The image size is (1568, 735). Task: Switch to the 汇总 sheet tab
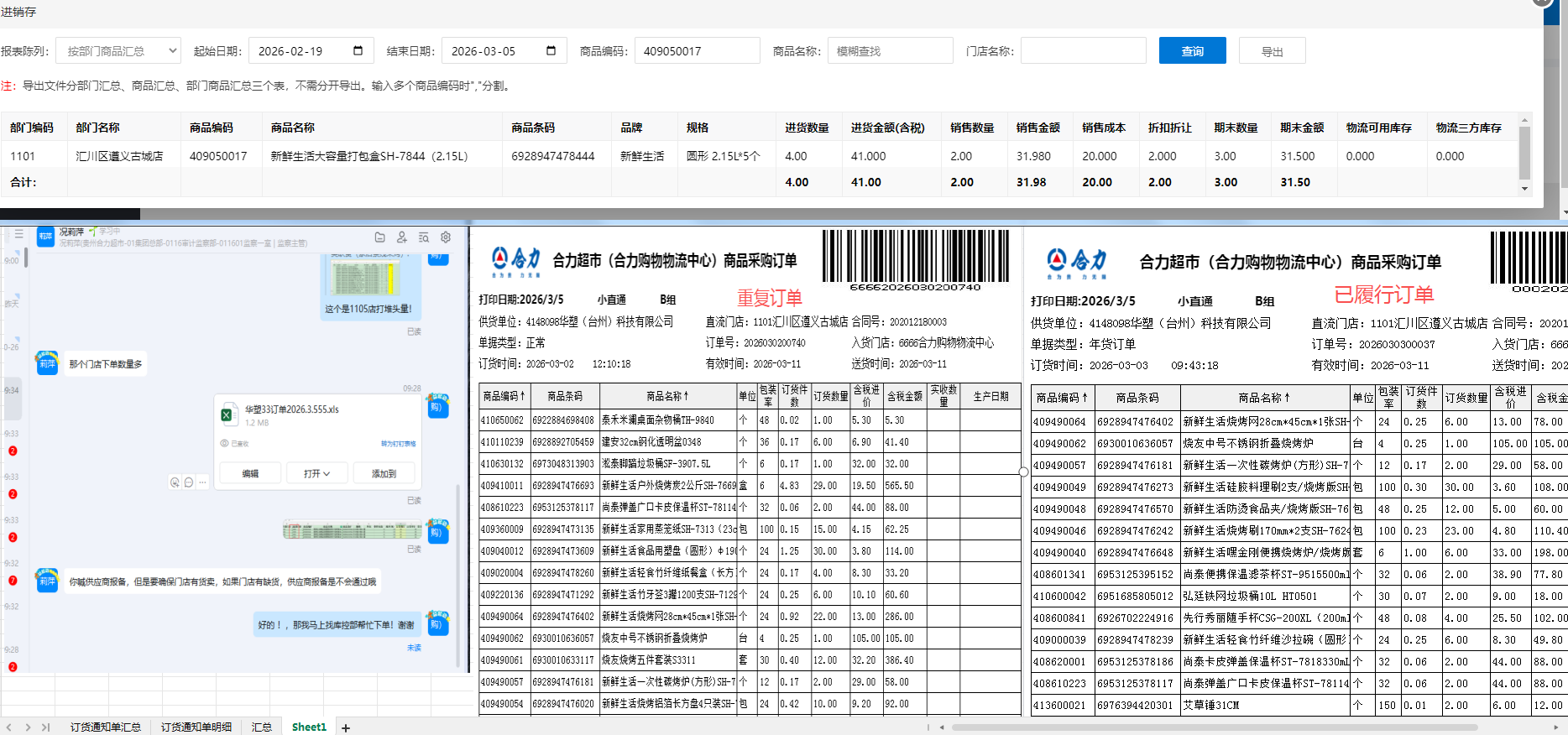262,727
